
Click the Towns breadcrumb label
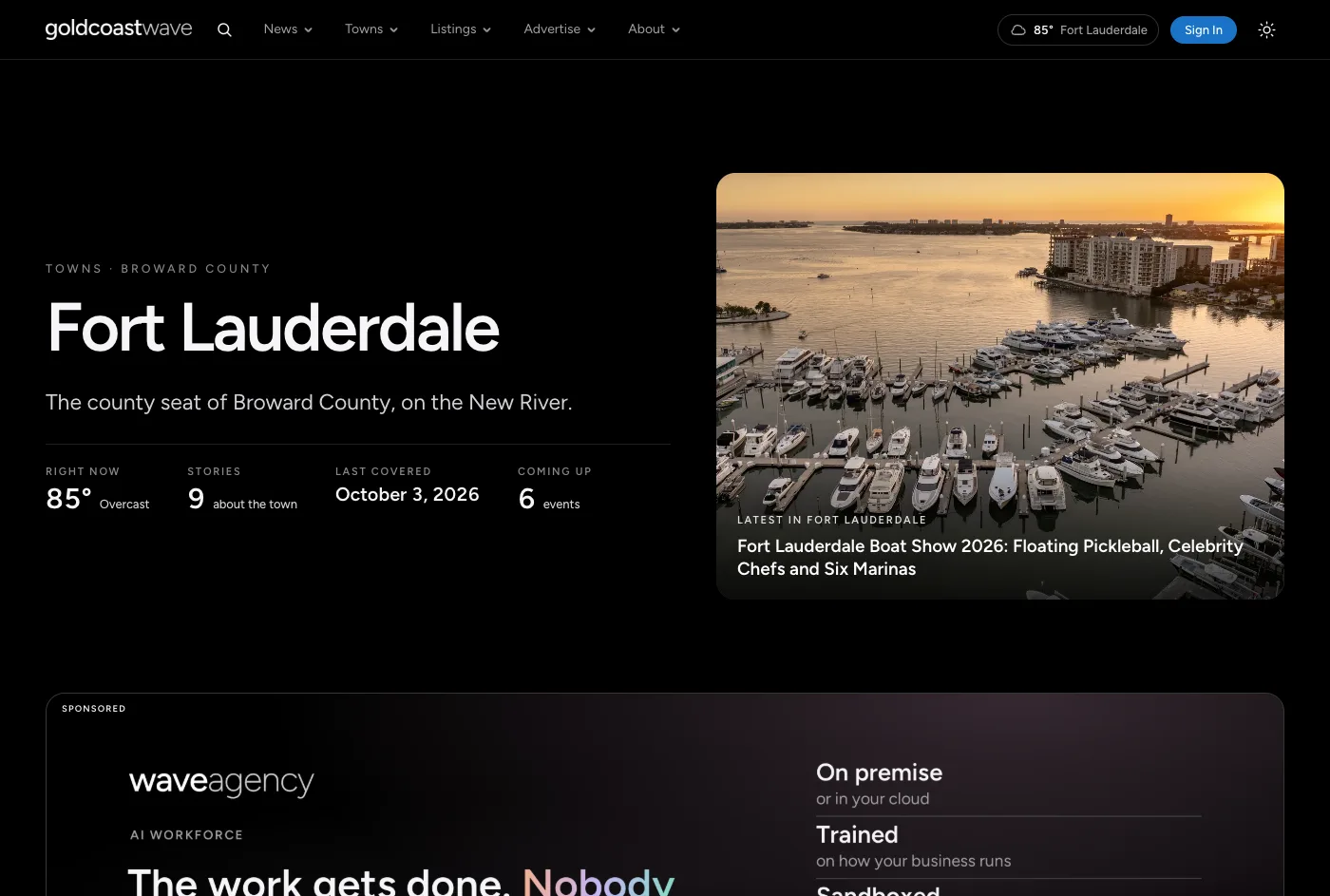(74, 269)
